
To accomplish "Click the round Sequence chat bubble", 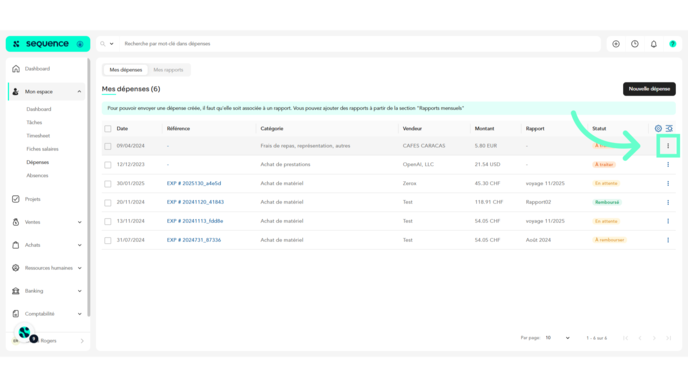I will coord(25,333).
